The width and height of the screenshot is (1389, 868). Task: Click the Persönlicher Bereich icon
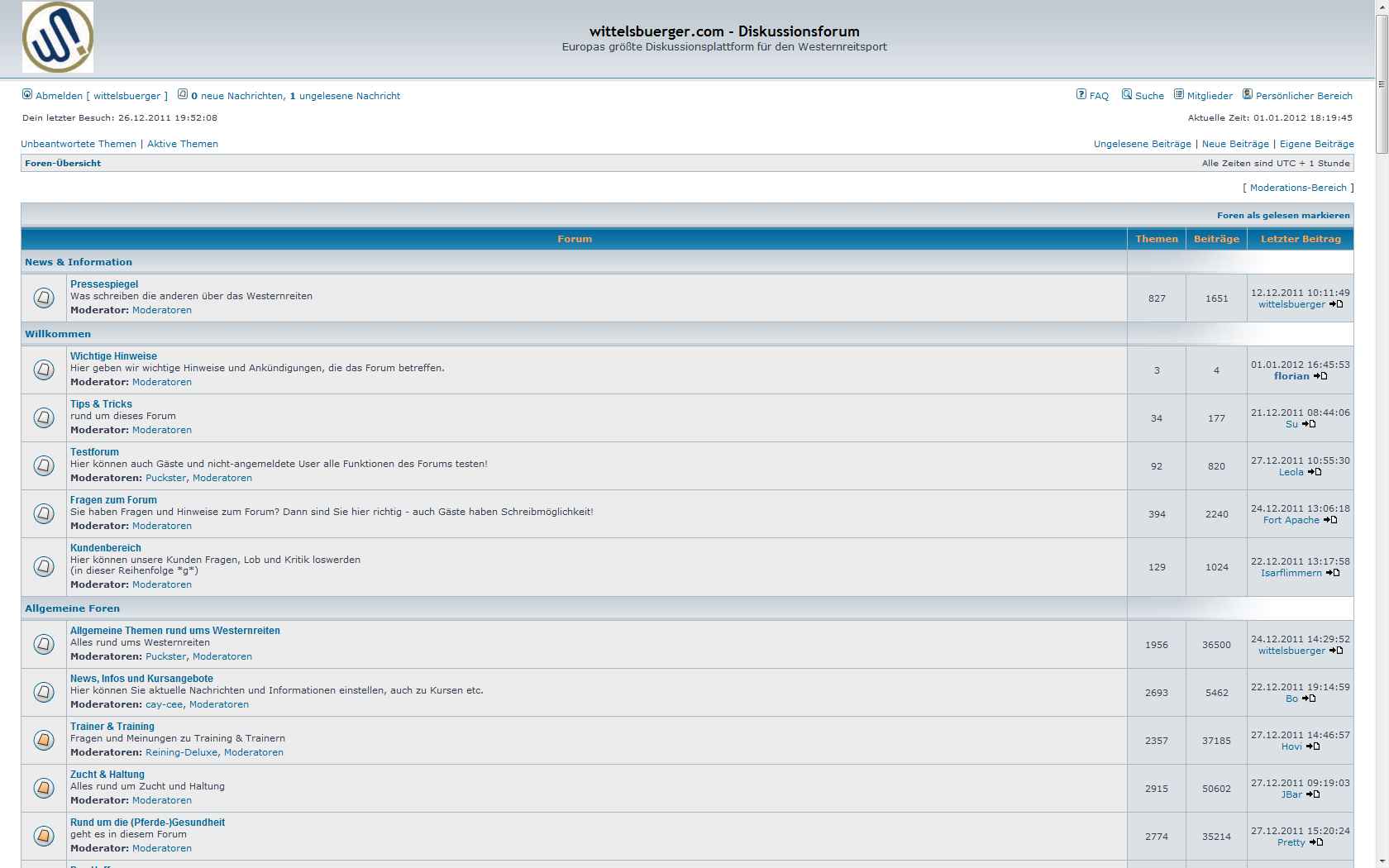[x=1248, y=94]
